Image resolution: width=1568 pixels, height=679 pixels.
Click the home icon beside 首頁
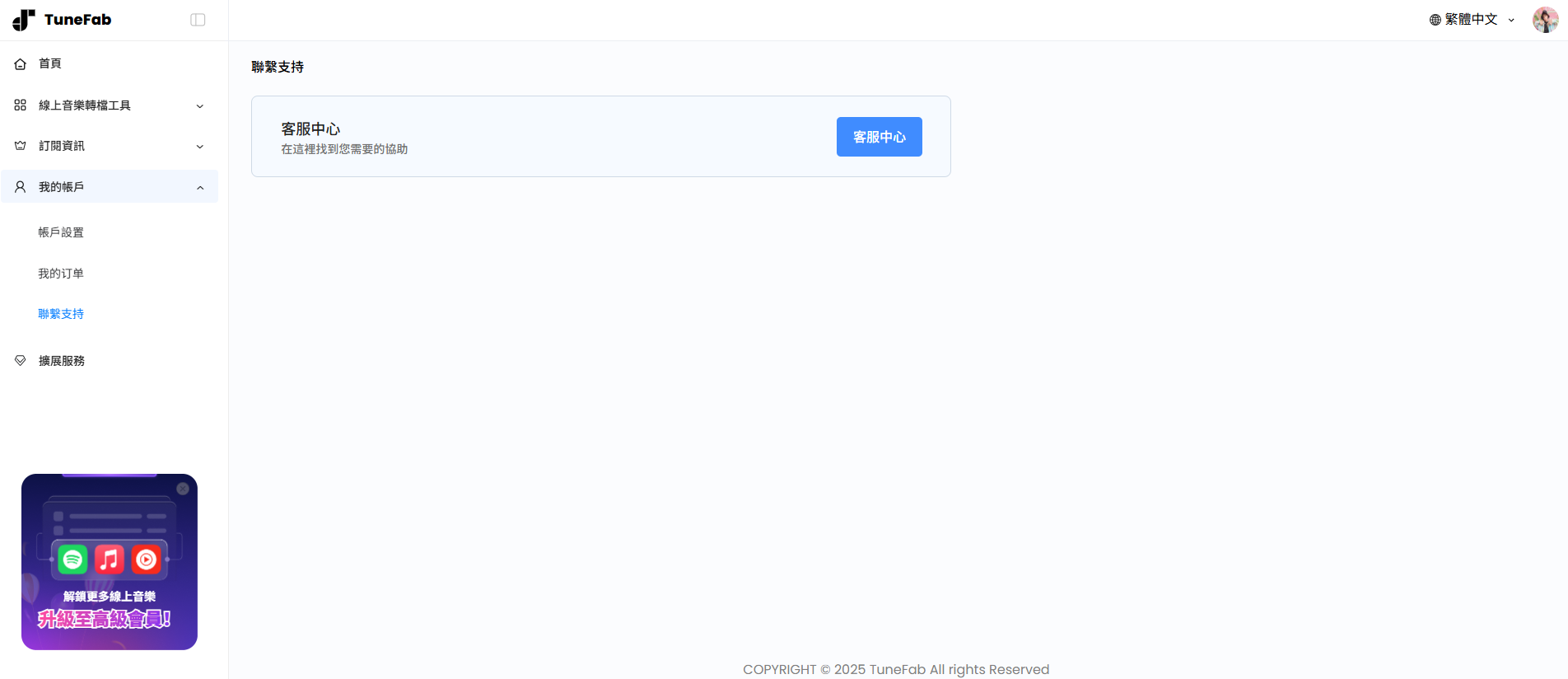point(21,64)
